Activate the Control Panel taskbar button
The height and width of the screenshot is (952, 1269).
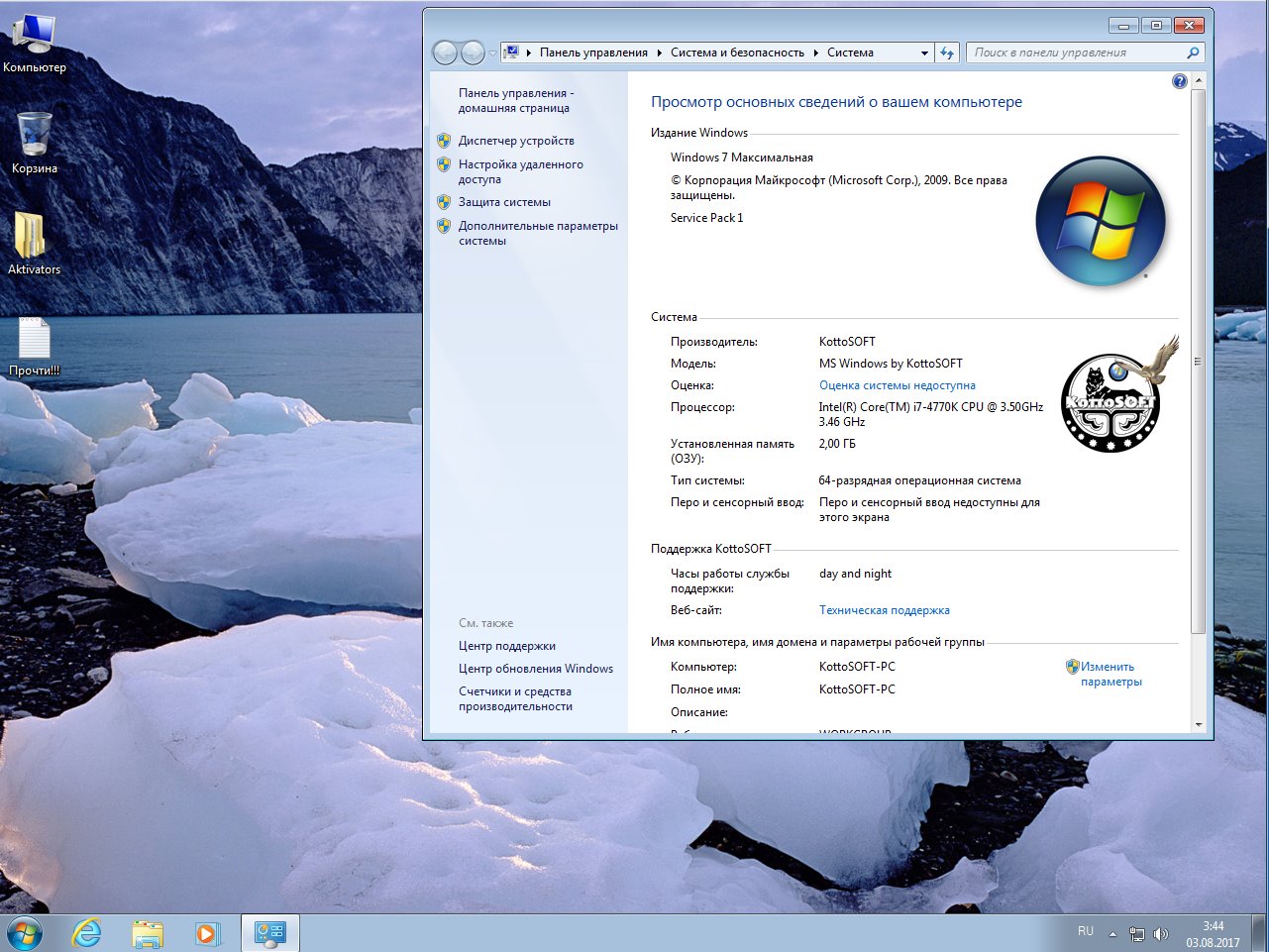tap(269, 933)
